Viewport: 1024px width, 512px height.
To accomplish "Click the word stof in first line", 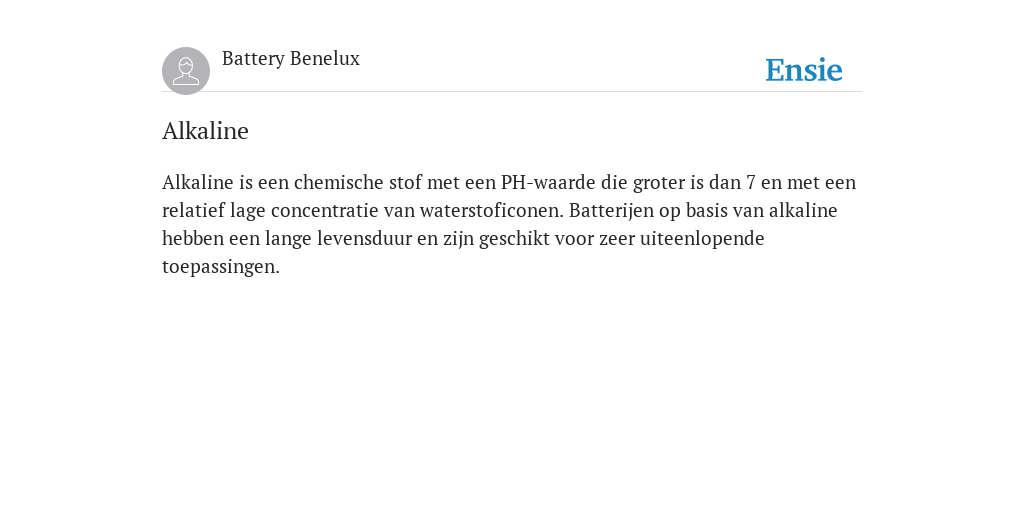I will (x=405, y=182).
